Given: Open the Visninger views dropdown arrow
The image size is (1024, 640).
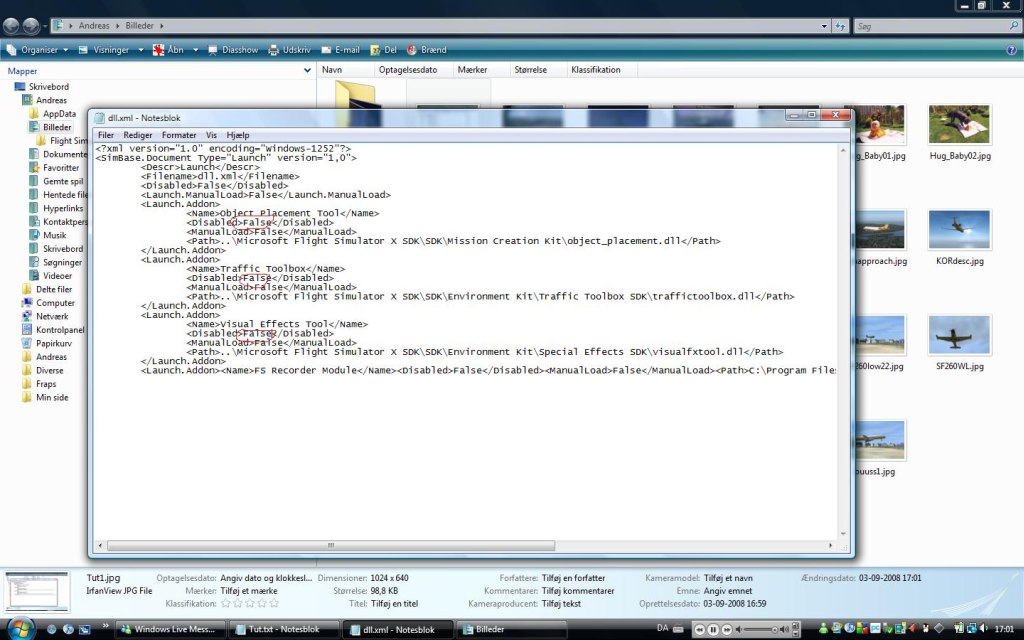Looking at the screenshot, I should click(141, 50).
